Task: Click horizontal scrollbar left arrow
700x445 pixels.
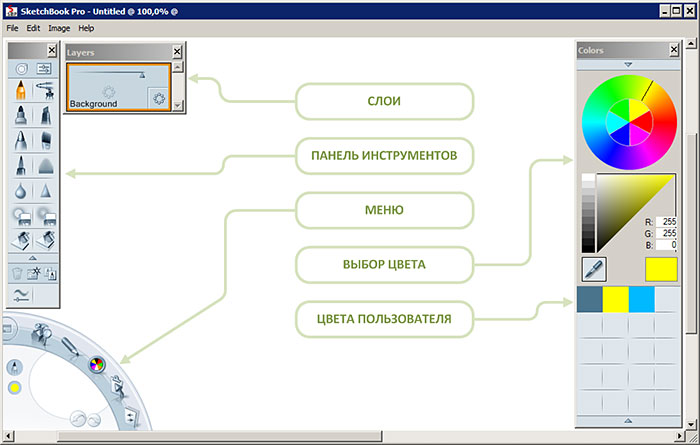Action: tap(8, 436)
